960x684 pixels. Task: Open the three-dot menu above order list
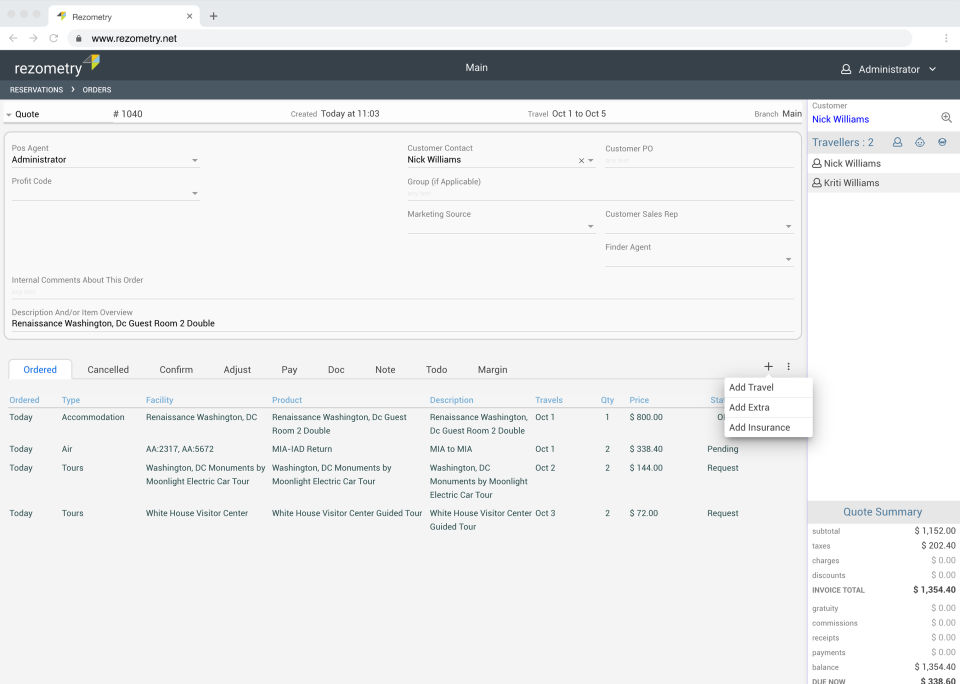click(788, 367)
